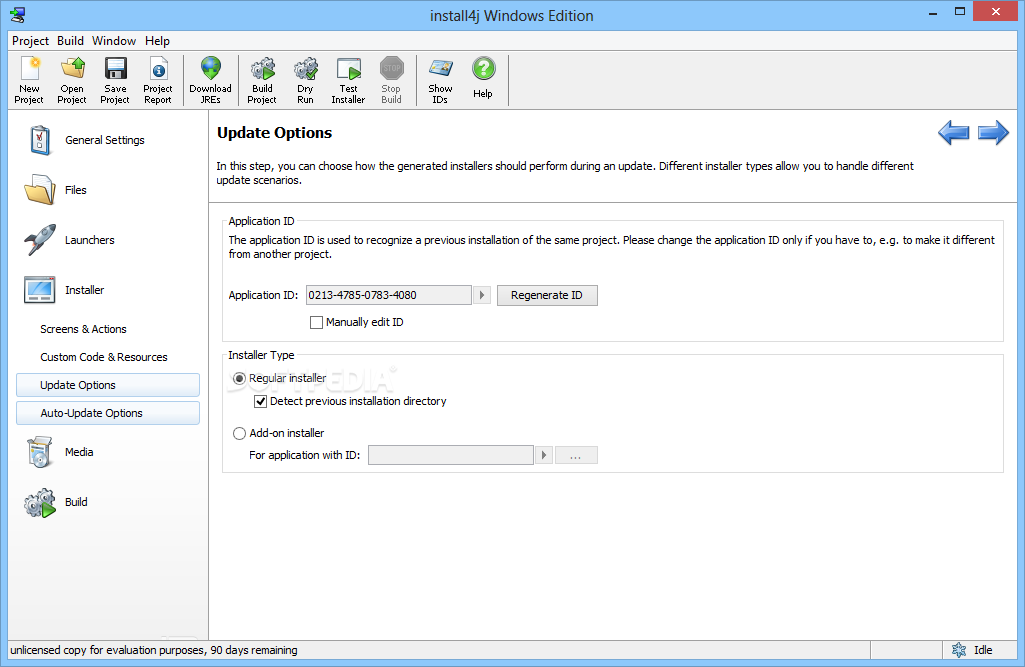
Task: Open the Project Report toolbar icon
Action: click(x=158, y=80)
